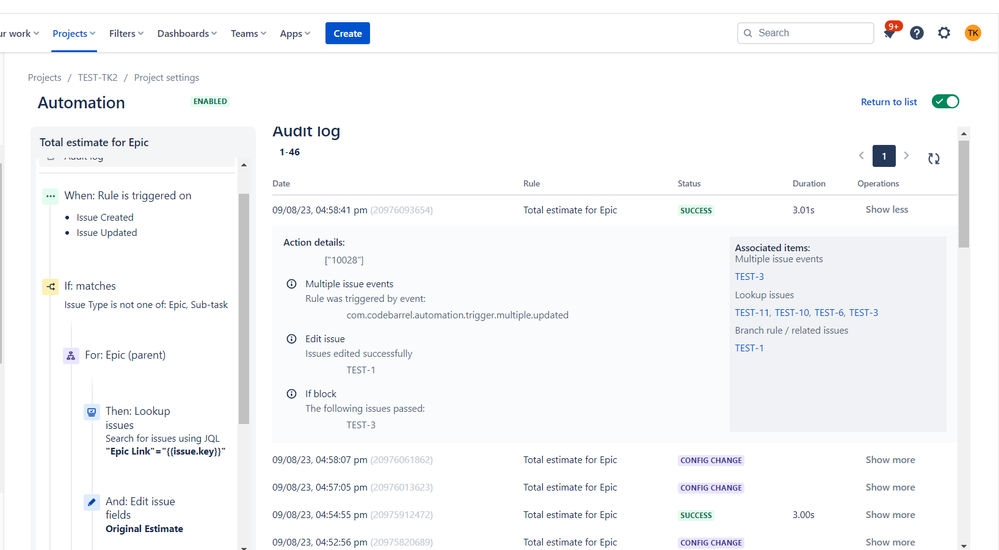The height and width of the screenshot is (550, 999).
Task: Select the If: matches condition component
Action: point(90,287)
